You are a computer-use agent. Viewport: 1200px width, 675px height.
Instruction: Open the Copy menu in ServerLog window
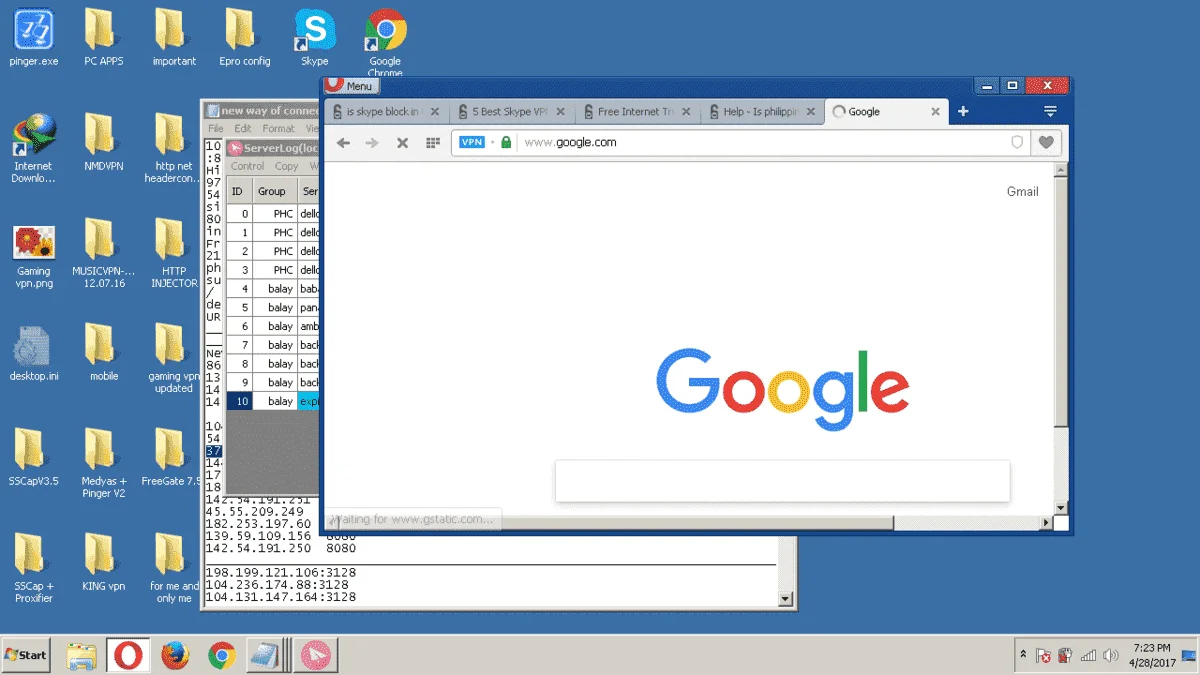click(287, 166)
